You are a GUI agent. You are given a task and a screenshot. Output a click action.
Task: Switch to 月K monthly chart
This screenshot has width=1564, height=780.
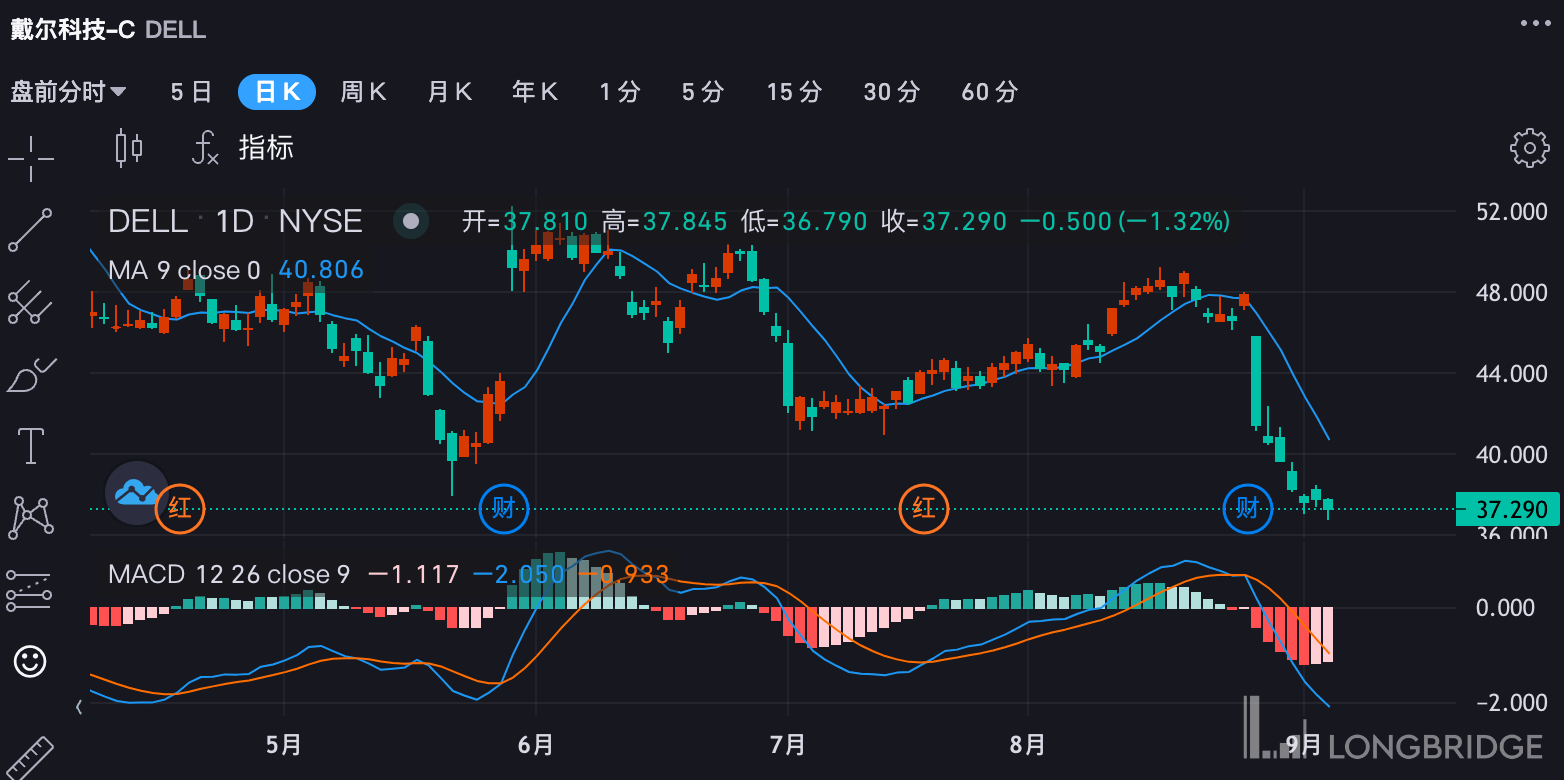[449, 92]
